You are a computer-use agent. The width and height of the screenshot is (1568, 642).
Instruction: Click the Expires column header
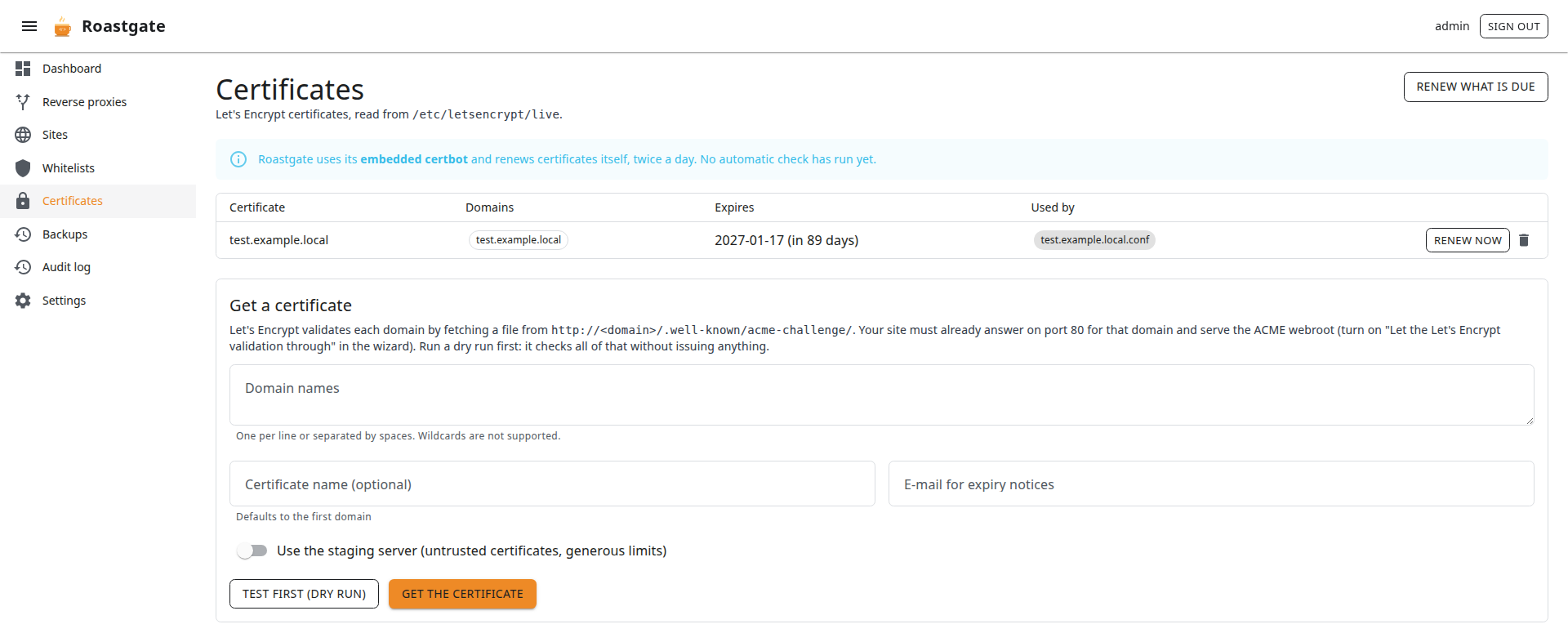pos(734,207)
